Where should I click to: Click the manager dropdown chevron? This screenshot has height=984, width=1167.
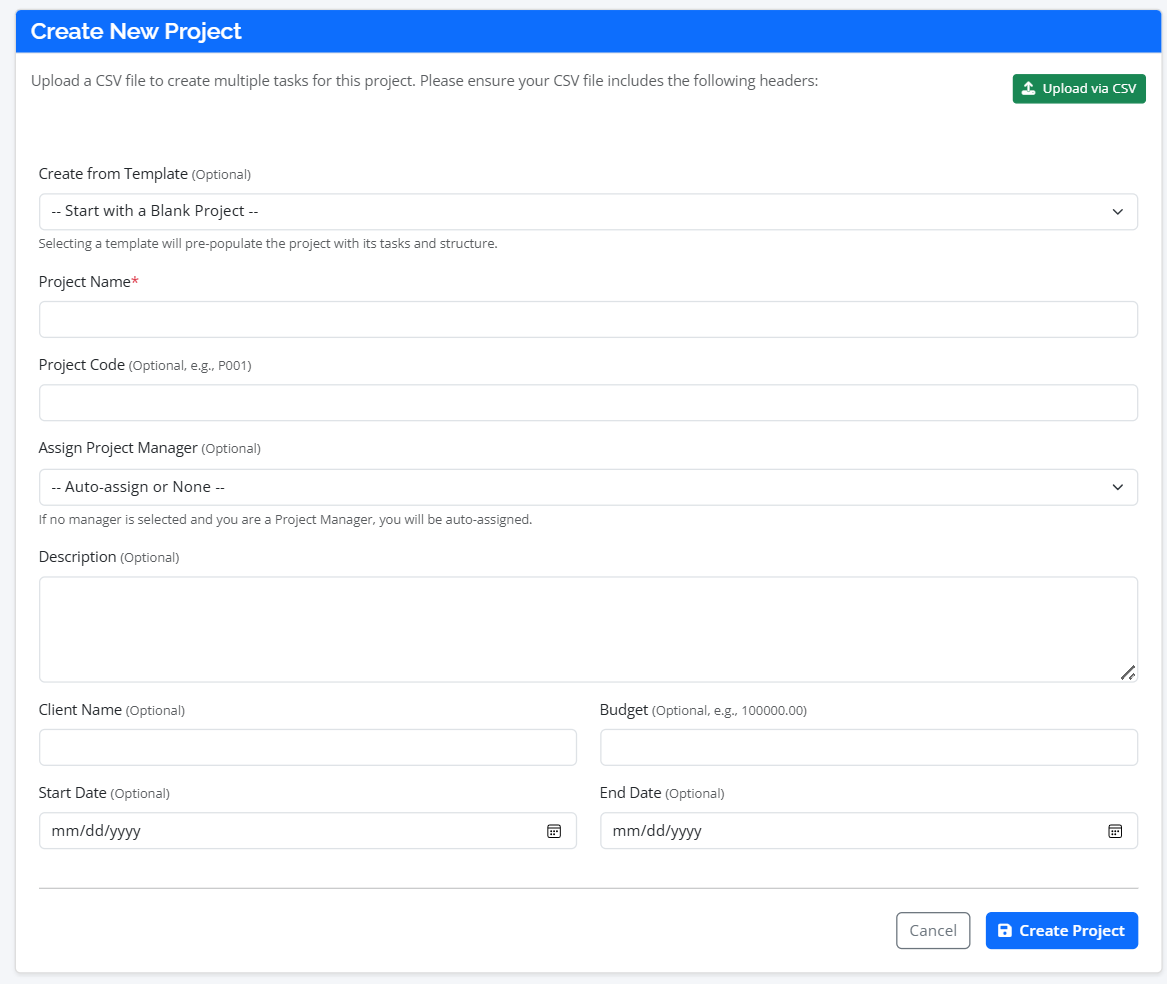[x=1119, y=487]
